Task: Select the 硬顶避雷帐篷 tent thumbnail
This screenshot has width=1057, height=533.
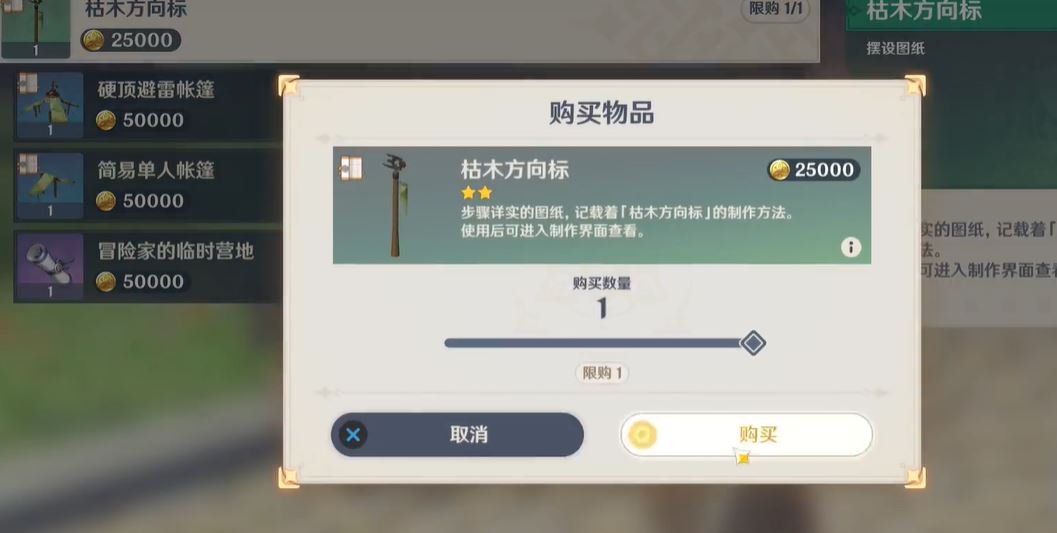Action: (49, 105)
